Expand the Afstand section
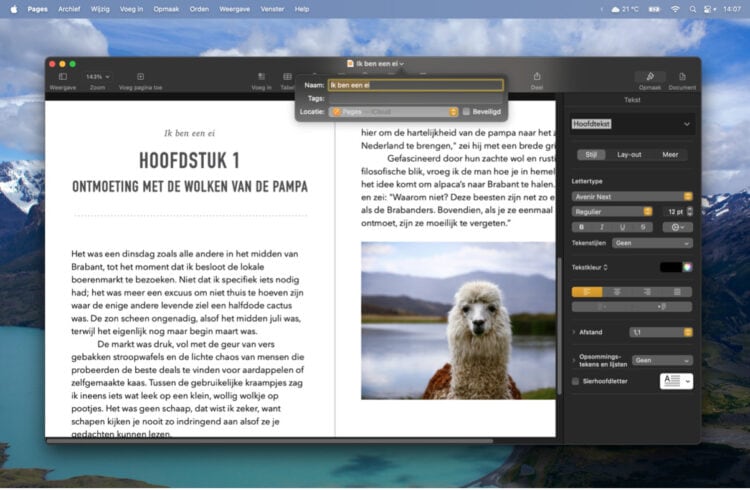This screenshot has height=490, width=750. (x=574, y=332)
